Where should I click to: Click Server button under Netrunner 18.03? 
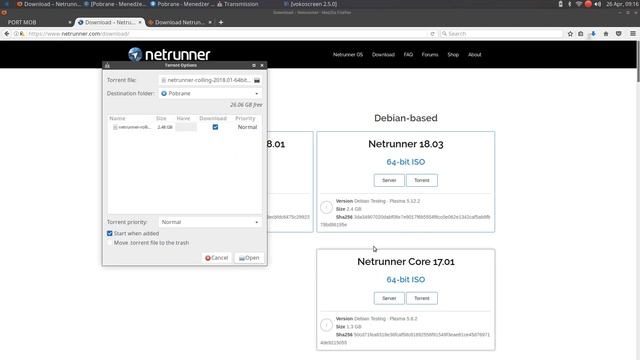pyautogui.click(x=389, y=180)
